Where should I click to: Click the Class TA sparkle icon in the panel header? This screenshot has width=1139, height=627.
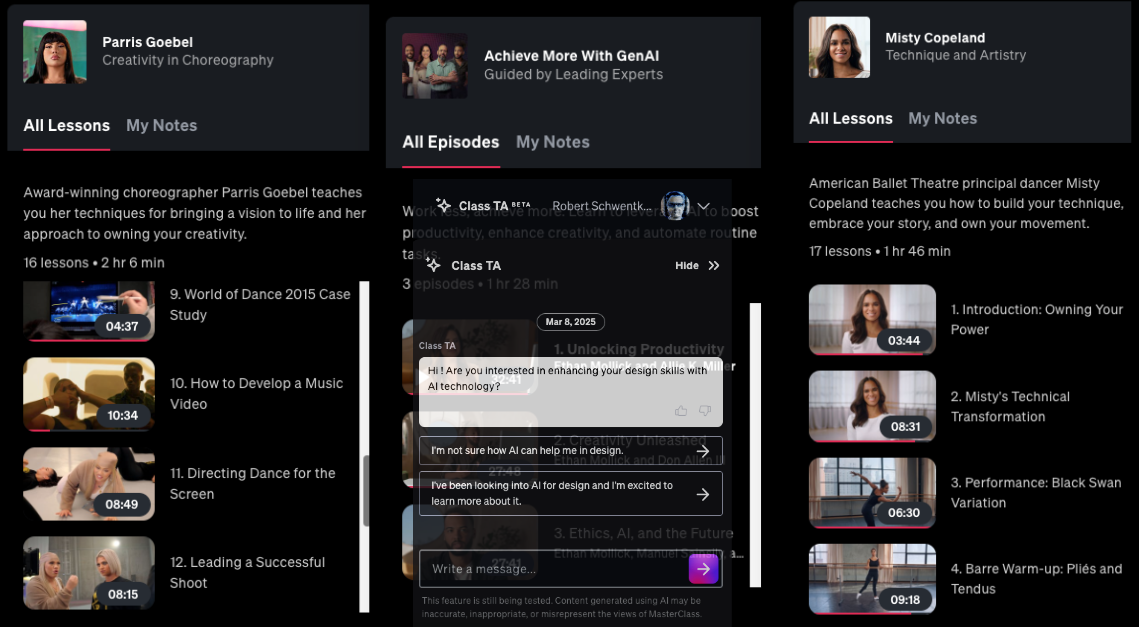point(434,264)
